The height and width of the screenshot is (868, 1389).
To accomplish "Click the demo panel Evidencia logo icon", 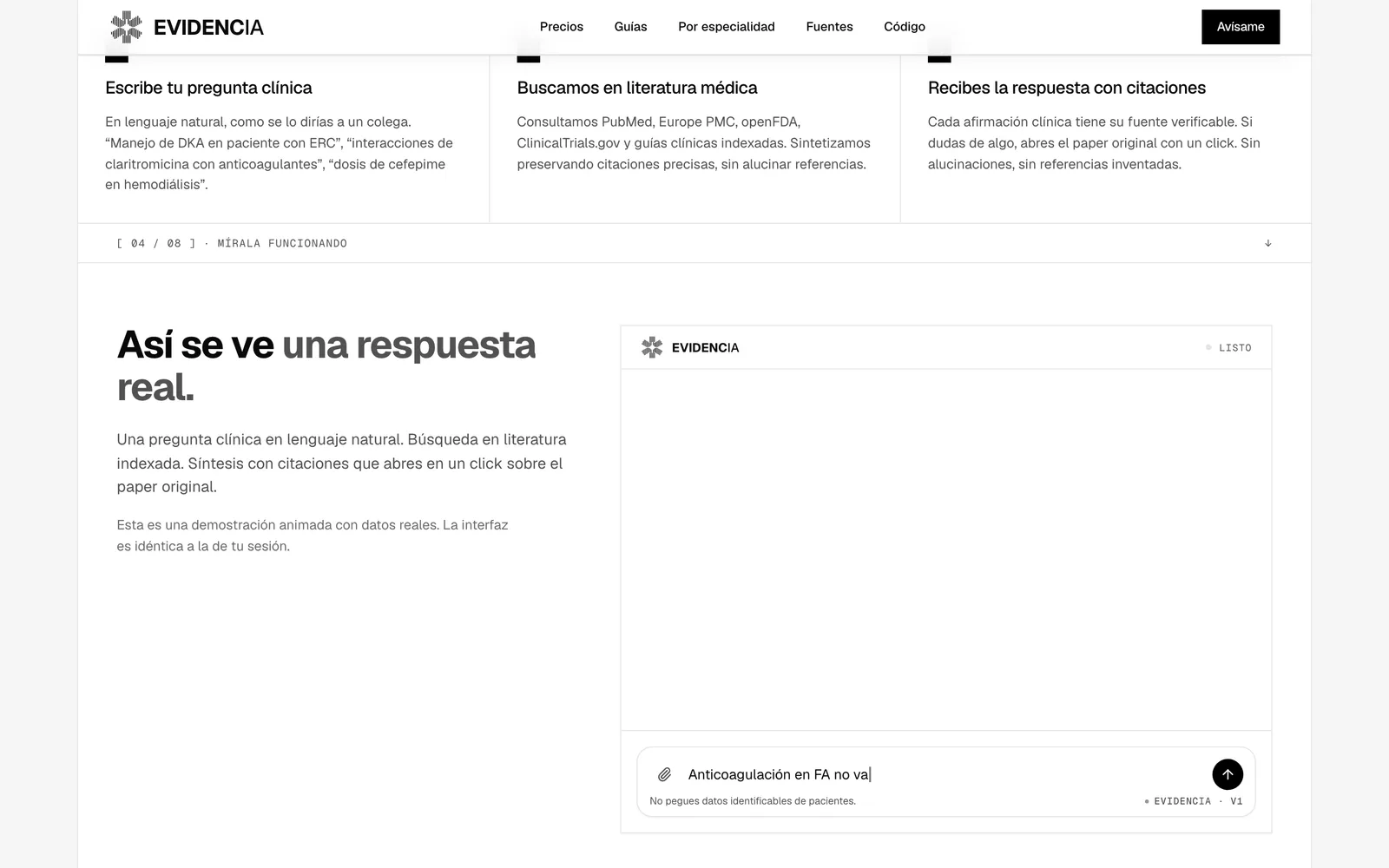I will point(652,347).
